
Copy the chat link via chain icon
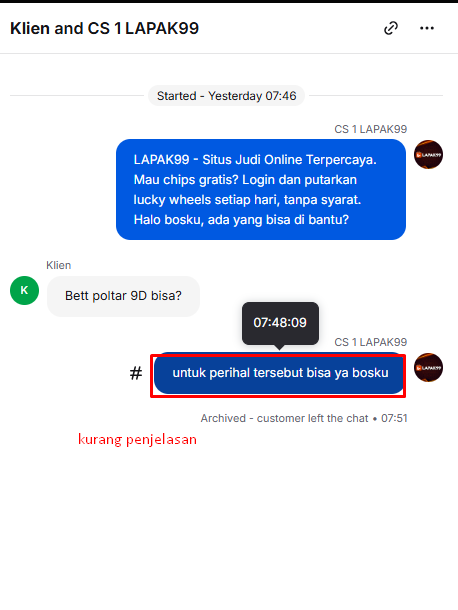tap(391, 28)
